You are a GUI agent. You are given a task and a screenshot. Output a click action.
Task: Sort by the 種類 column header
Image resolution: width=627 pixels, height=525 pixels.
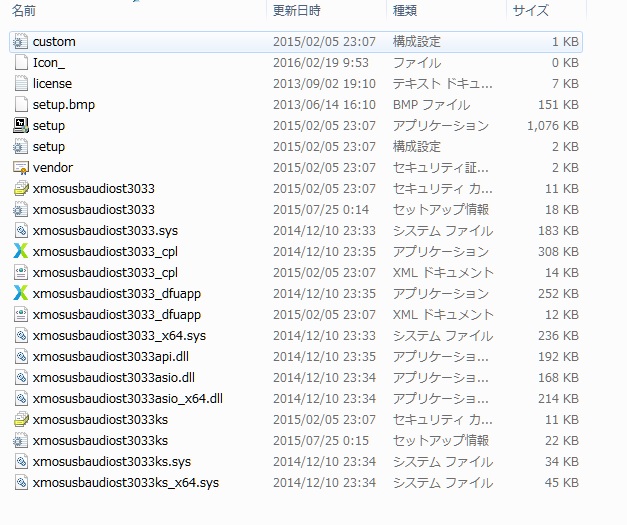click(x=405, y=10)
